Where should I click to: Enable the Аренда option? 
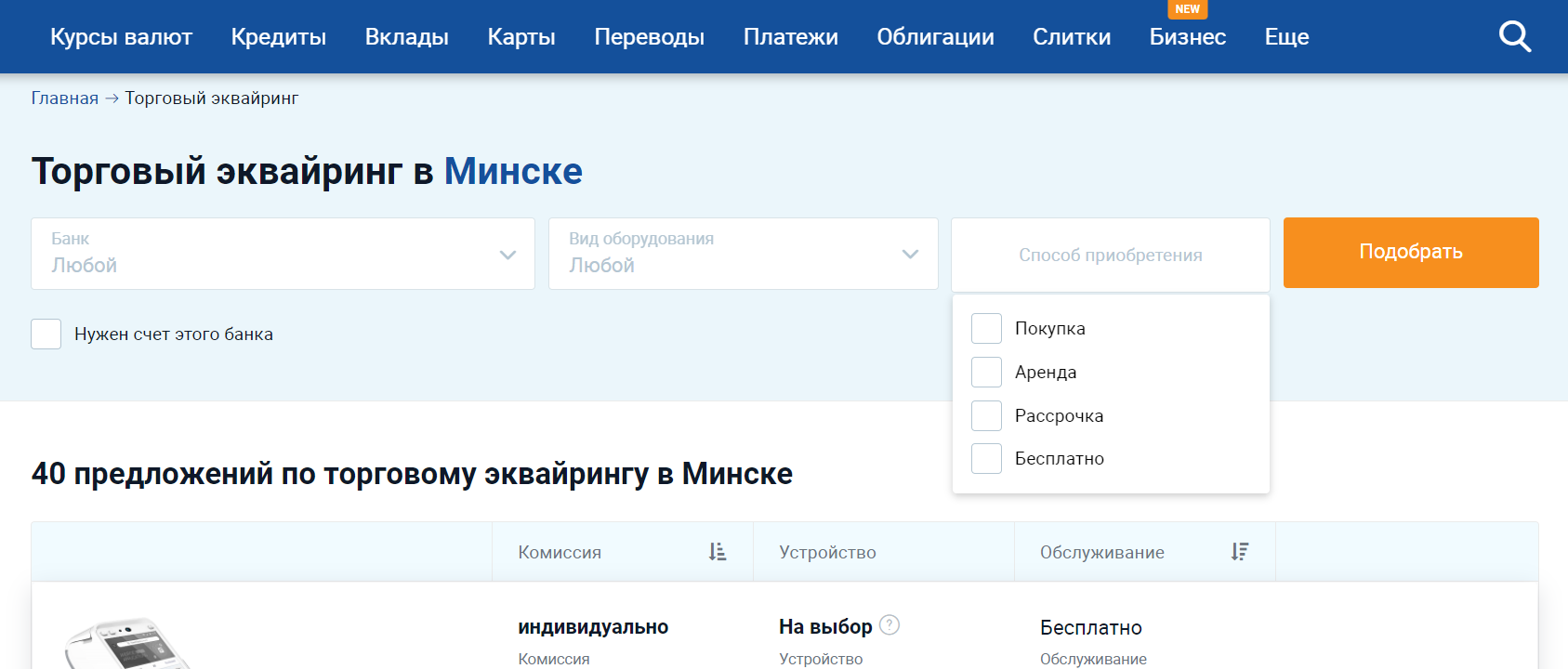tap(986, 372)
